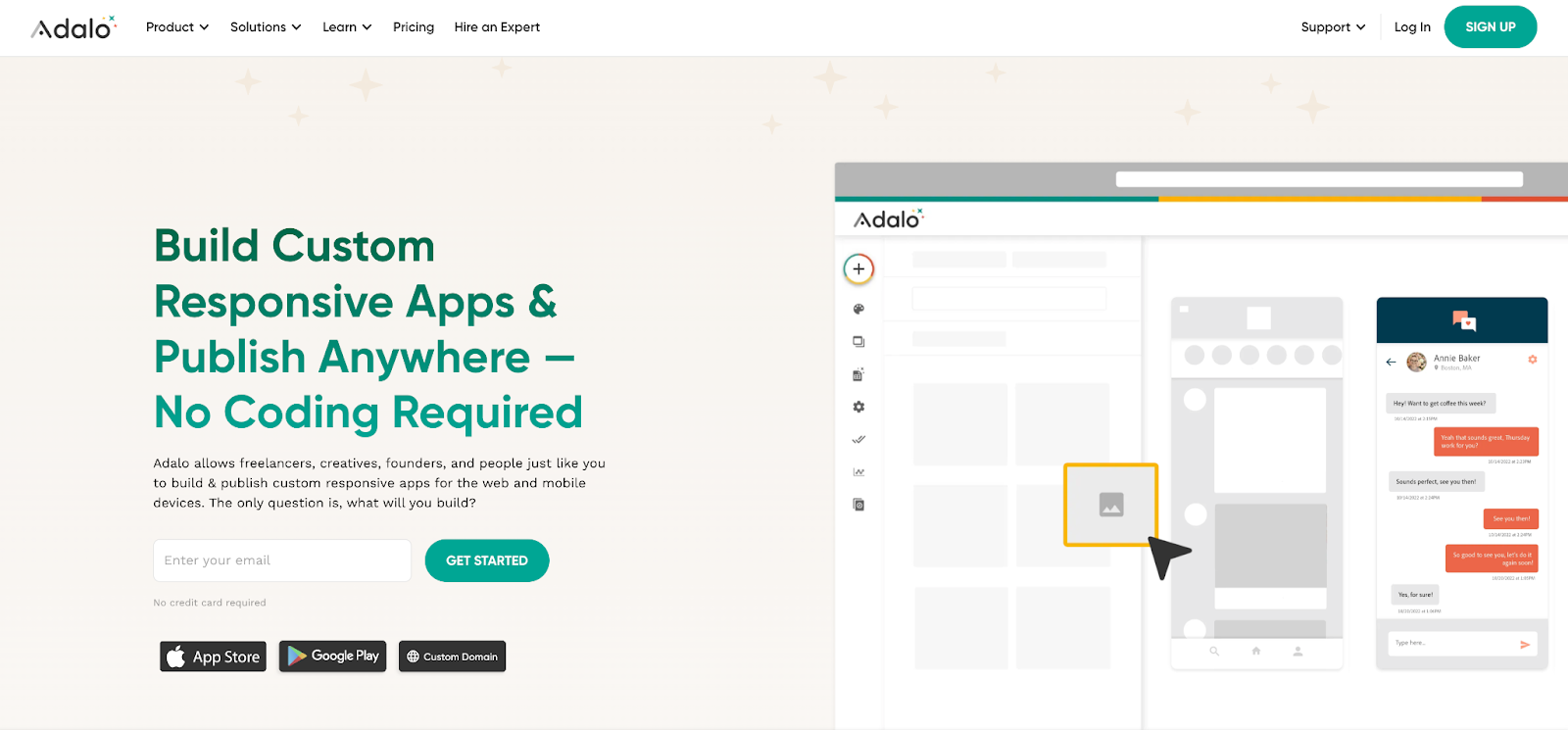
Task: Open the Pricing page
Action: tap(414, 27)
